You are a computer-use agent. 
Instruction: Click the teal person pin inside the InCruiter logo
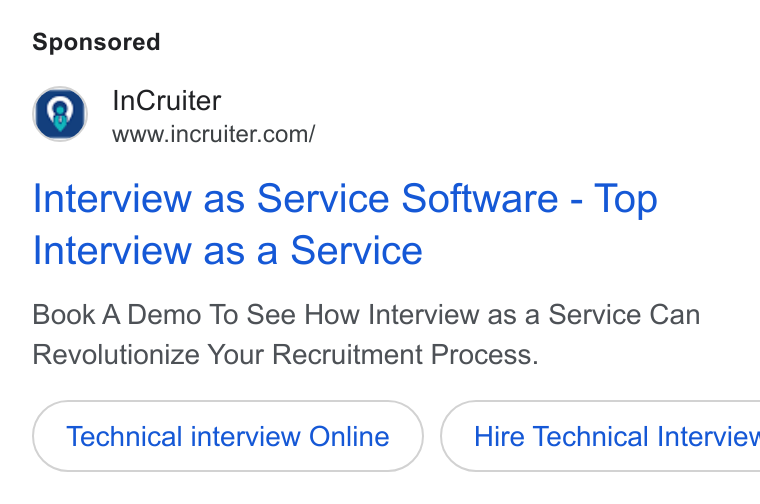point(60,115)
